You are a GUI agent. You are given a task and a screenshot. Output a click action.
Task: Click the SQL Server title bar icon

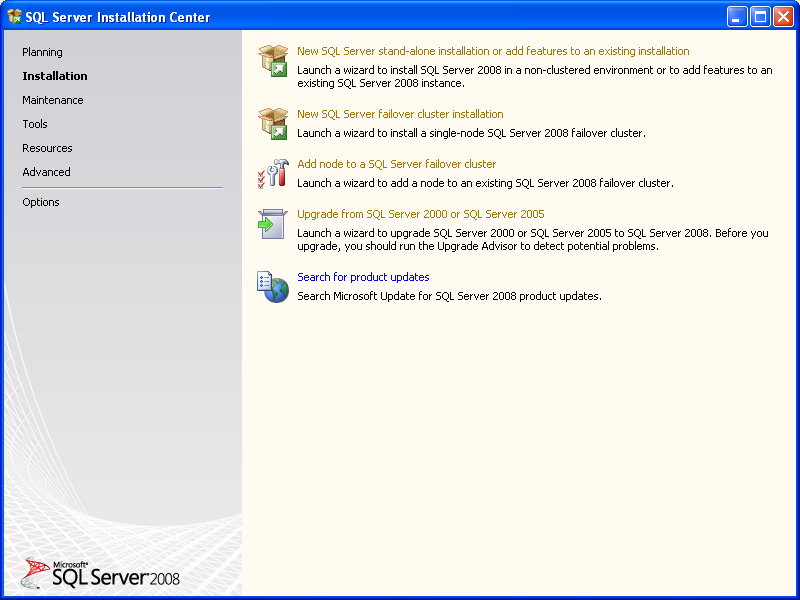[14, 17]
